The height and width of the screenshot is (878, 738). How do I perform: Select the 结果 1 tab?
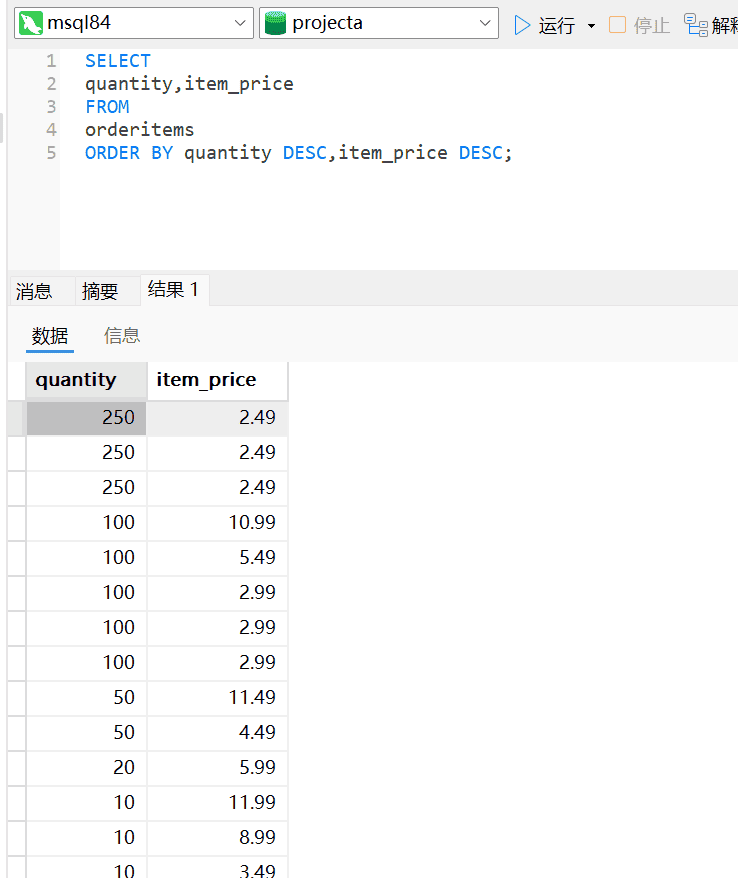(173, 290)
